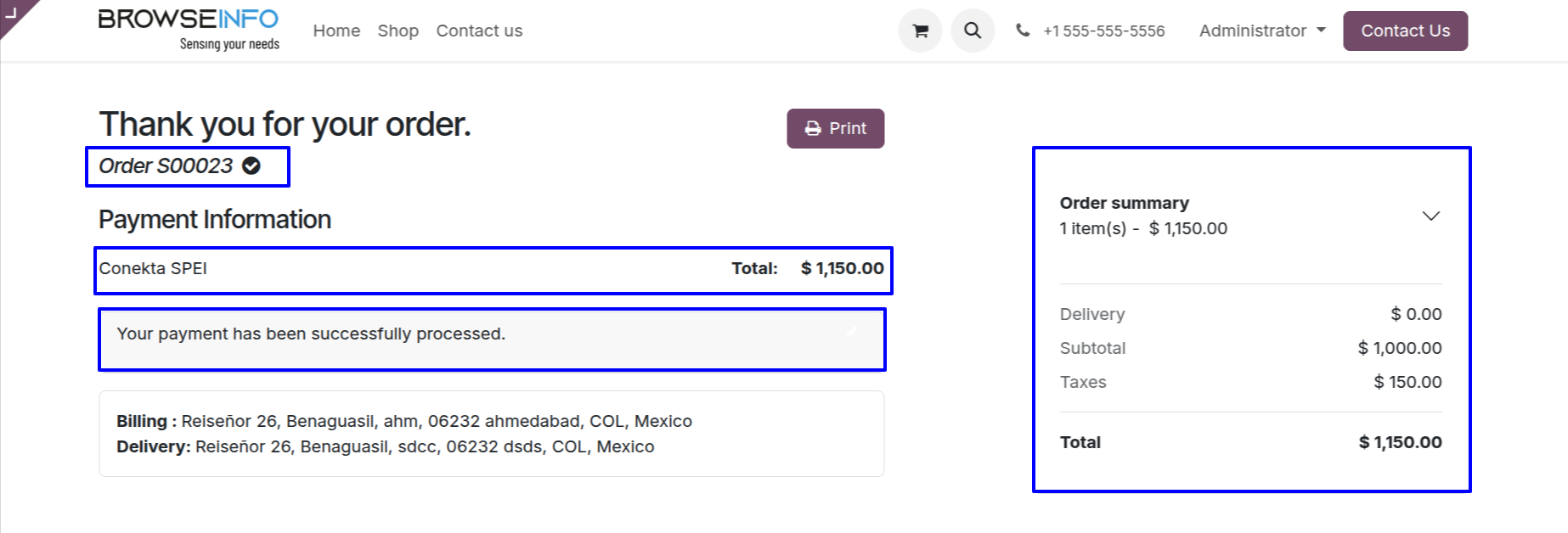Click the order confirmed checkmark badge
Viewport: 1568px width, 533px height.
tap(251, 166)
